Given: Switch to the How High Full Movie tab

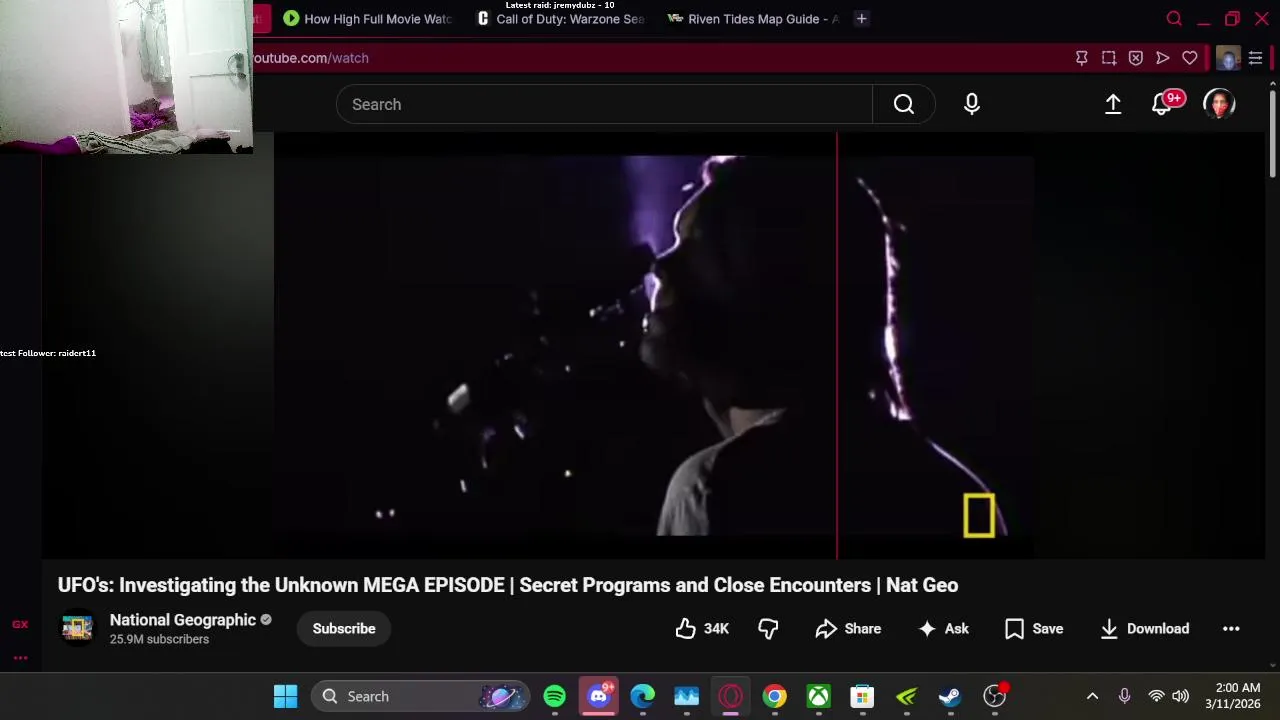Looking at the screenshot, I should coord(368,19).
